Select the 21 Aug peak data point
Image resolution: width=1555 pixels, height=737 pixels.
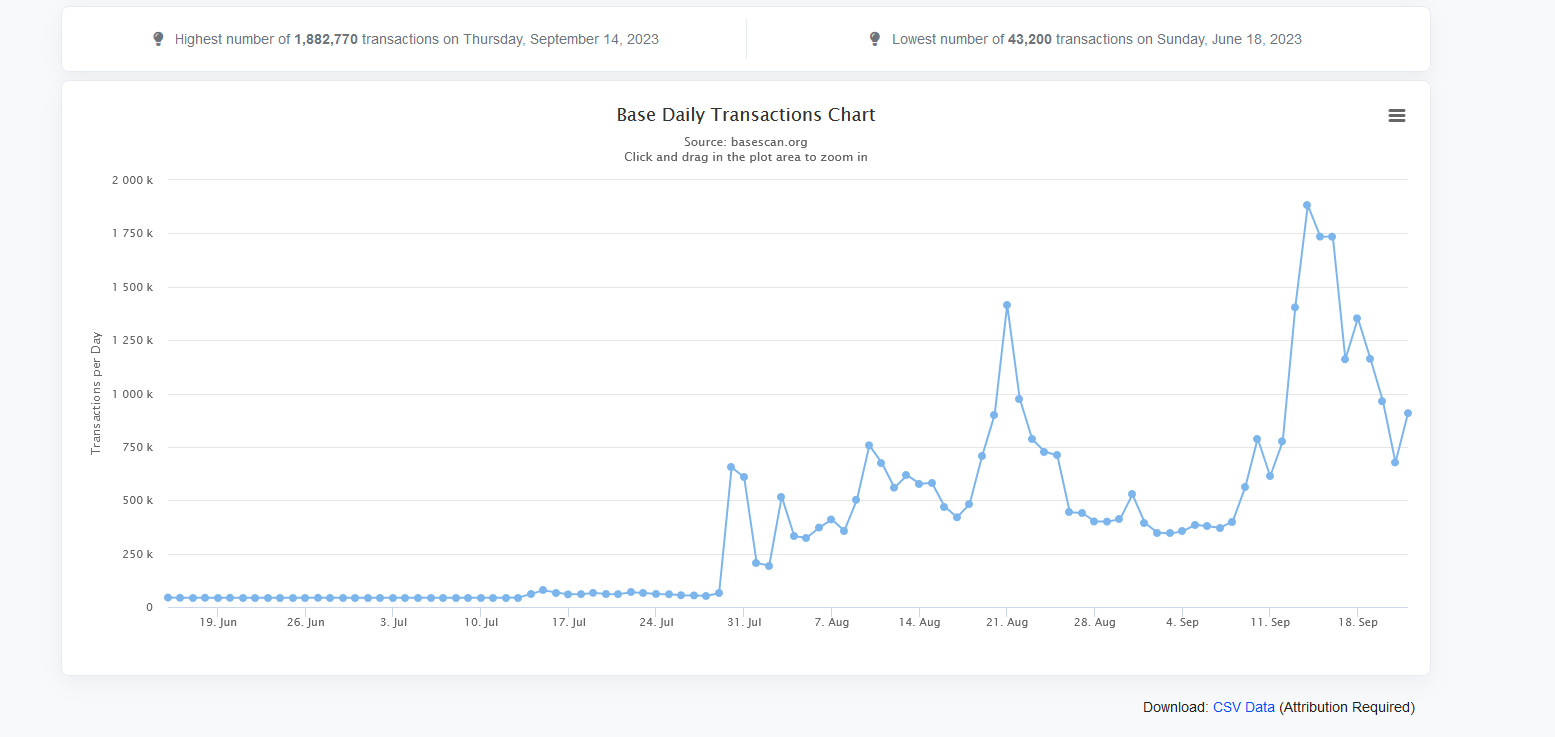click(1007, 305)
